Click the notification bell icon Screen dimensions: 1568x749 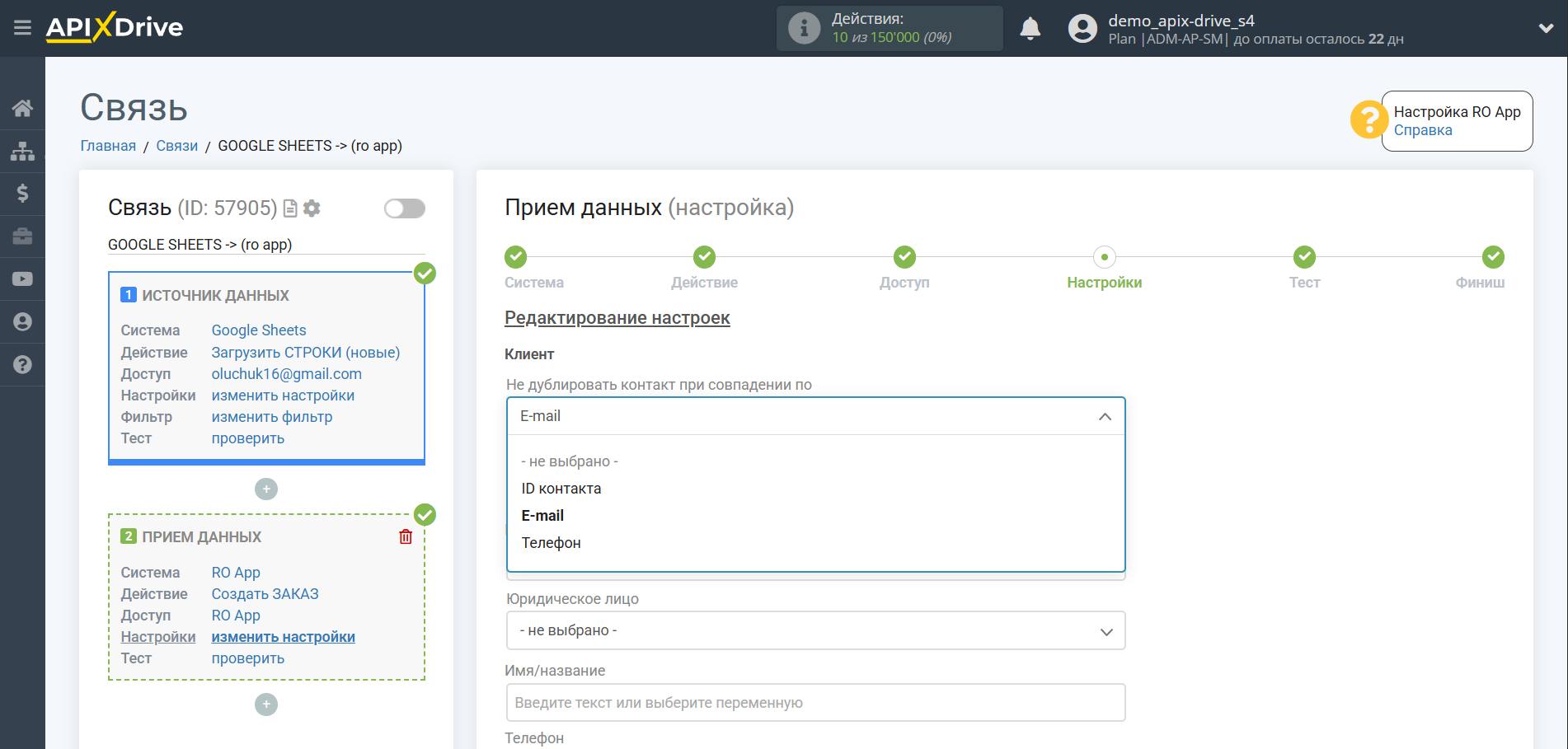(x=1030, y=29)
